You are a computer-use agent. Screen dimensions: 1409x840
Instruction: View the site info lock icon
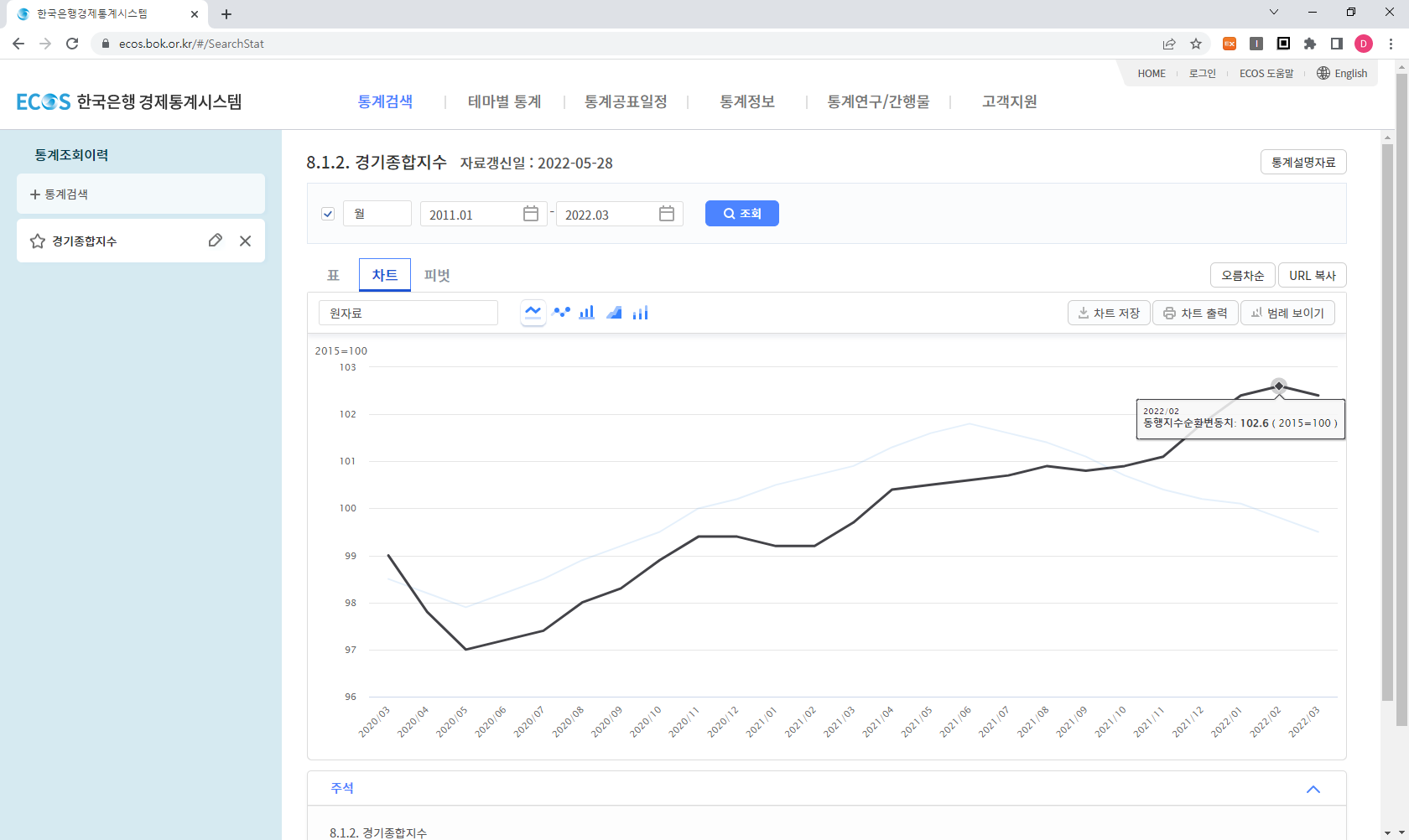[106, 44]
